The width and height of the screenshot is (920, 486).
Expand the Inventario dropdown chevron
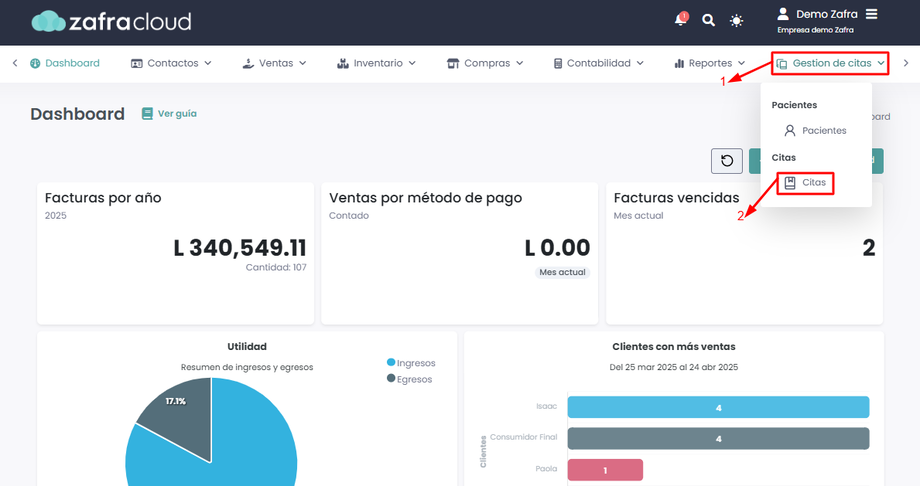click(412, 63)
